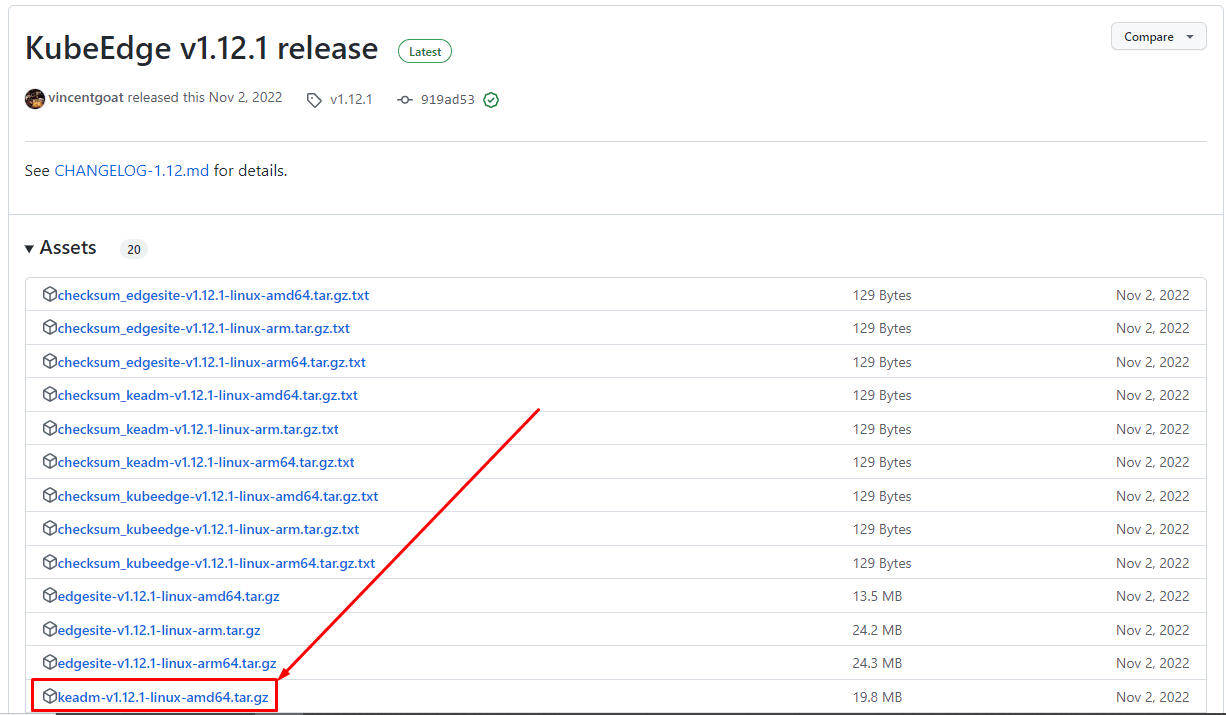The height and width of the screenshot is (715, 1226).
Task: Click package icon of checksum_edgesite amd64 file
Action: click(50, 295)
